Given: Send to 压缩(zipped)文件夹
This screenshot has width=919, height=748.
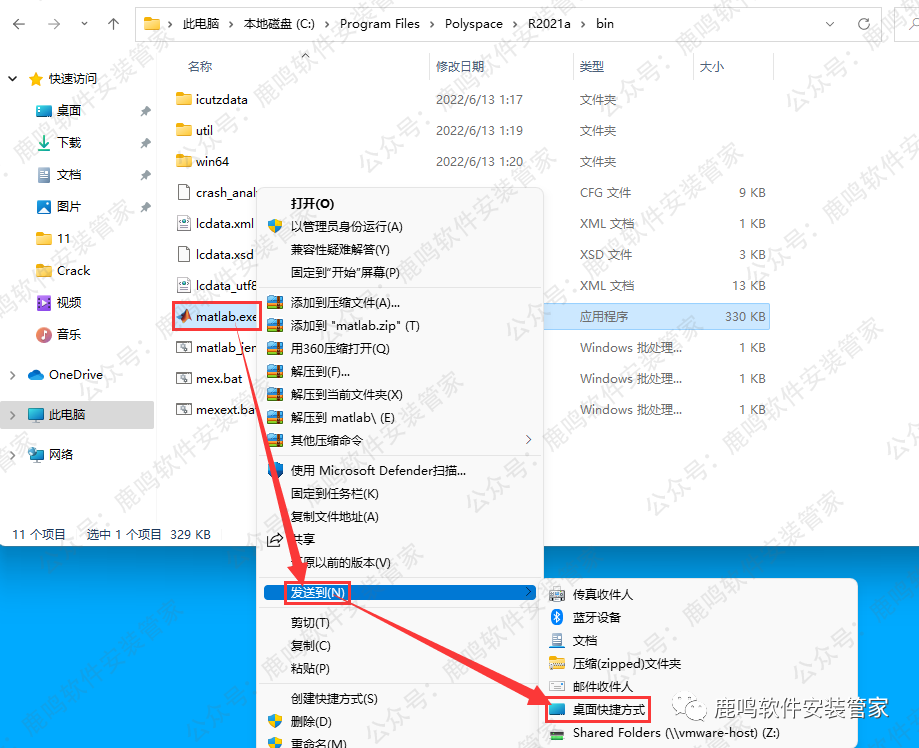Looking at the screenshot, I should point(627,664).
